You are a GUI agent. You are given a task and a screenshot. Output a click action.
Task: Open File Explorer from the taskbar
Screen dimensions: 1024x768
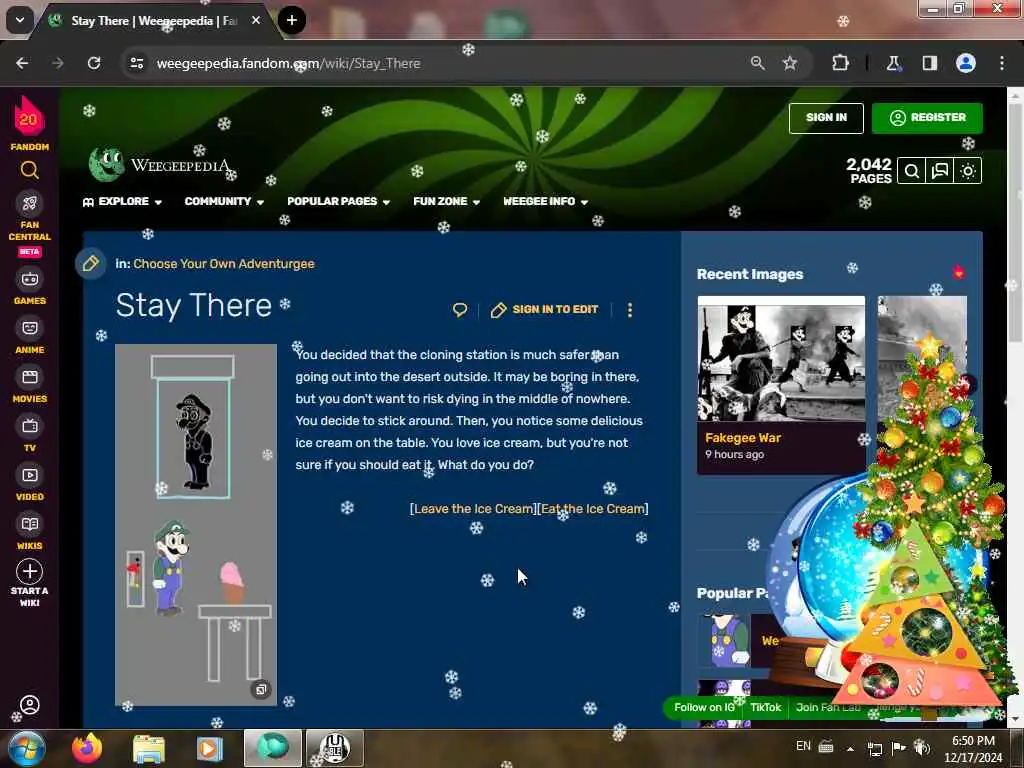point(149,749)
